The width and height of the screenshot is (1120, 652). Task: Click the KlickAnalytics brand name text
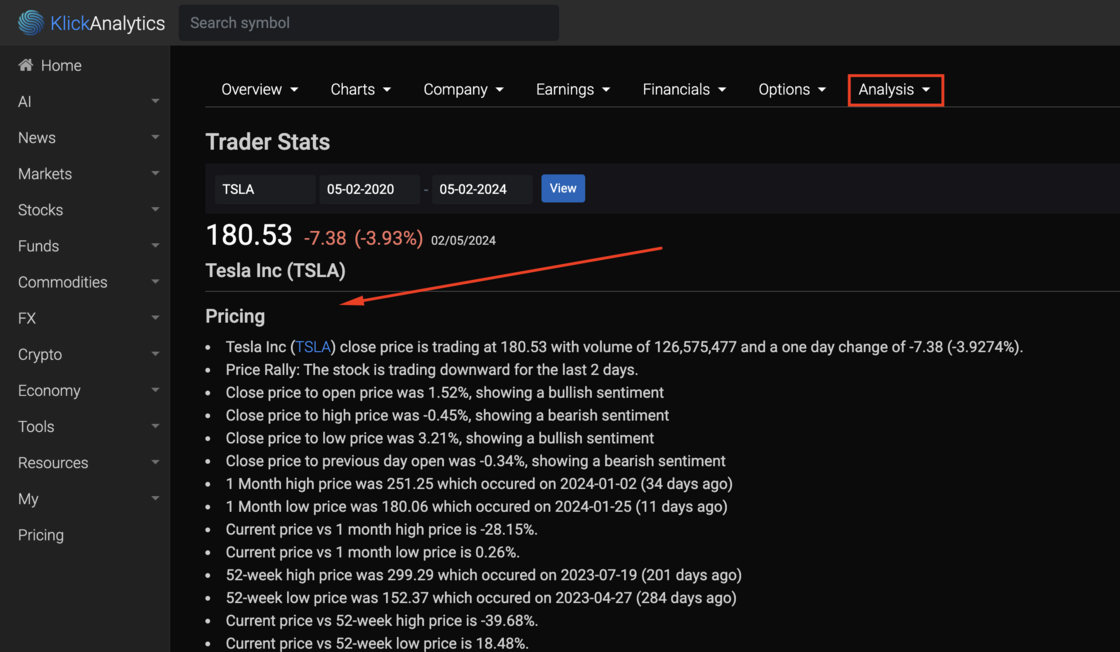pos(107,24)
